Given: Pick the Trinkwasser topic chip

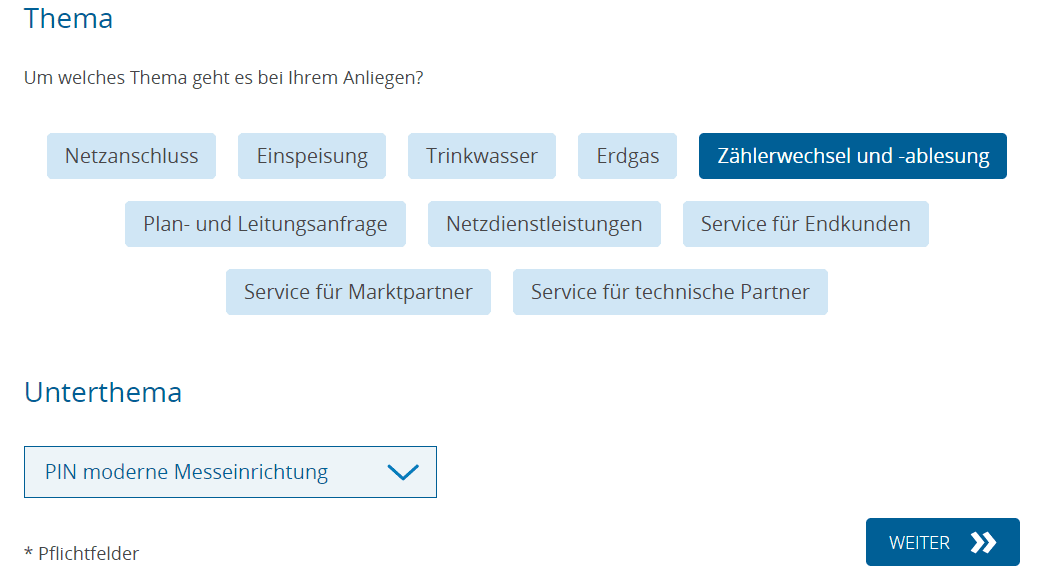Looking at the screenshot, I should coord(482,156).
